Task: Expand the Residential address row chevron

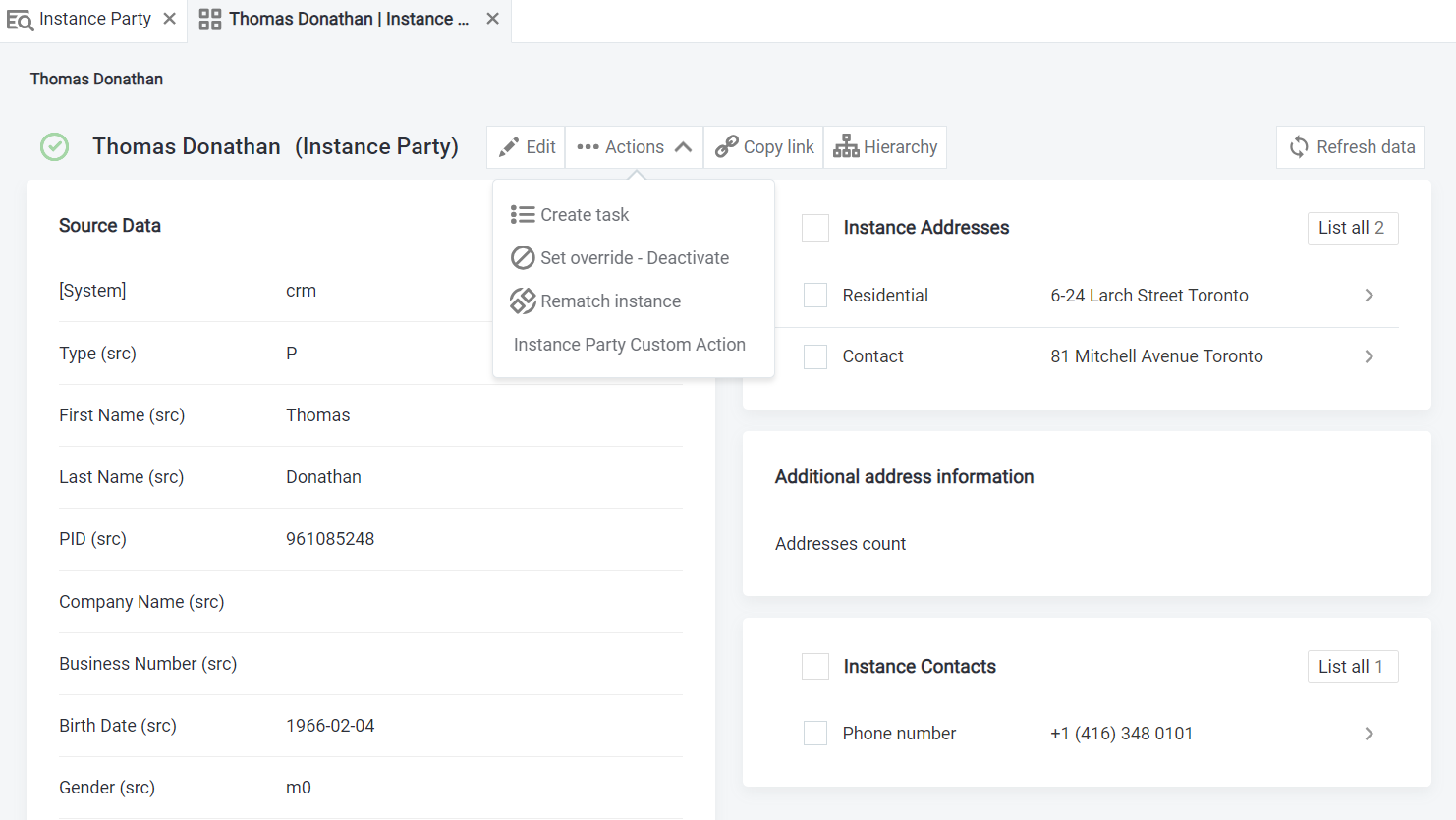Action: [x=1369, y=296]
